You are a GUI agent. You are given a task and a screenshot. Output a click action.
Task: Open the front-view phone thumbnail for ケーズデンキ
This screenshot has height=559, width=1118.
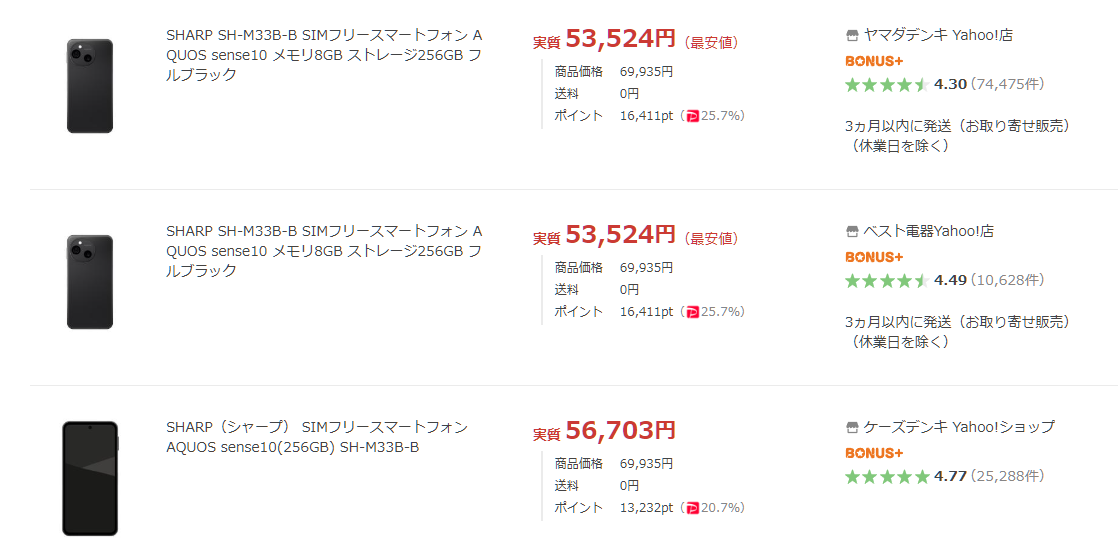pyautogui.click(x=89, y=478)
